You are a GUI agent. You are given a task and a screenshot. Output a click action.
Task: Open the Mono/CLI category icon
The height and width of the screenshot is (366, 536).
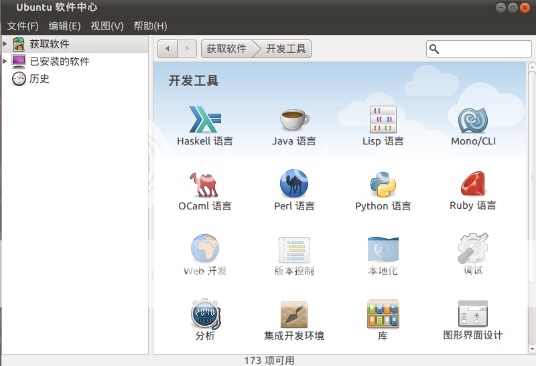[473, 120]
